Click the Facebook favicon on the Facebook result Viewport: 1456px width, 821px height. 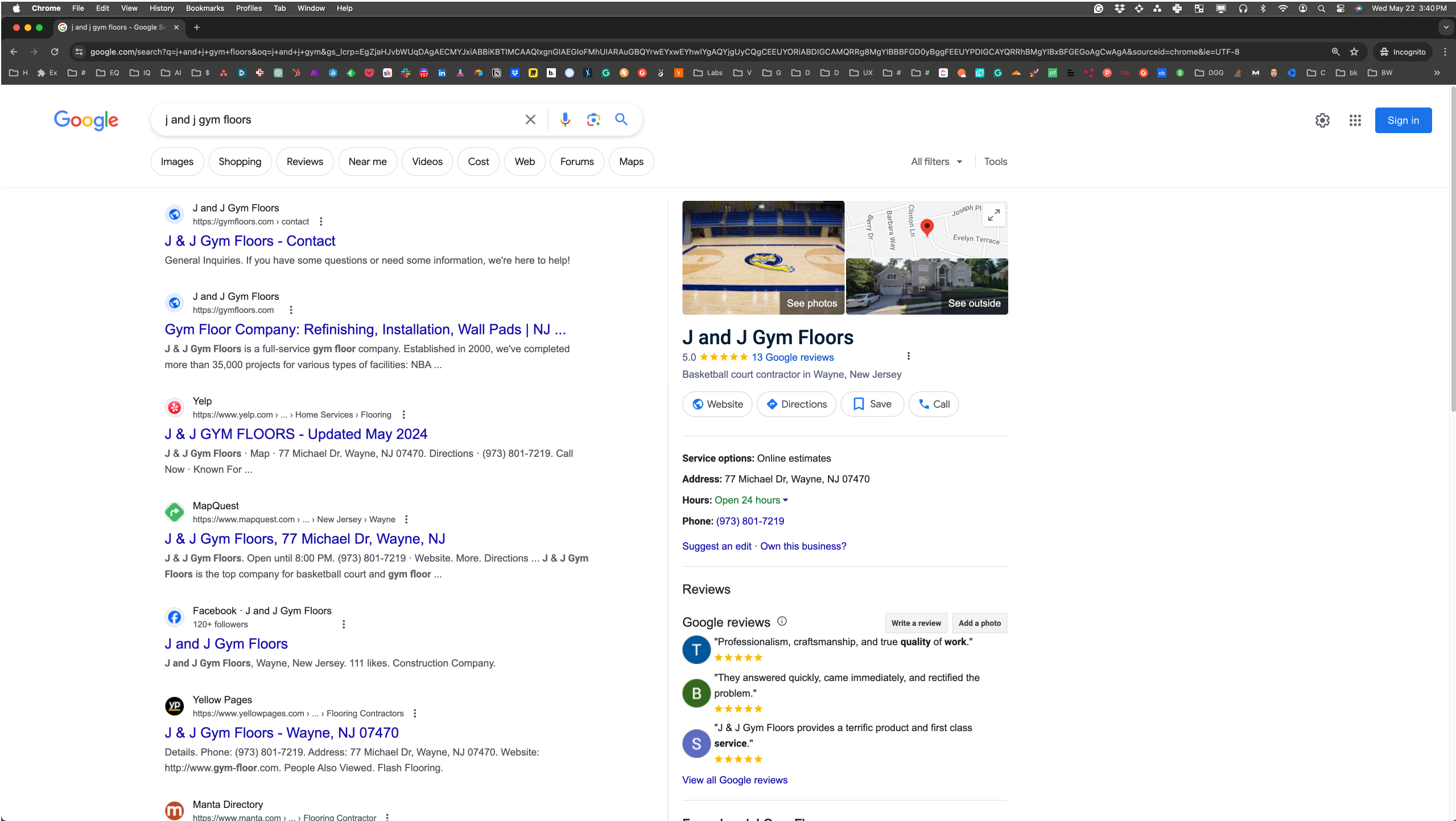pyautogui.click(x=174, y=617)
